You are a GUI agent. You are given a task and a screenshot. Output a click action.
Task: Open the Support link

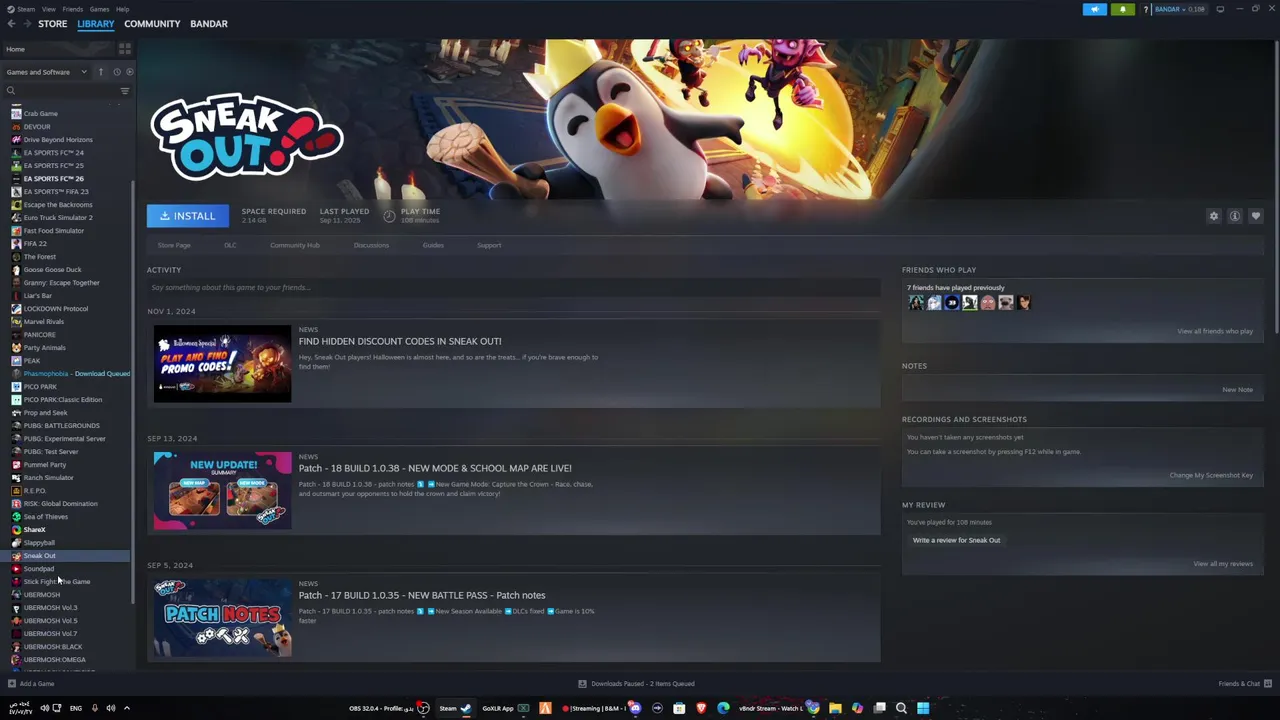pos(489,245)
